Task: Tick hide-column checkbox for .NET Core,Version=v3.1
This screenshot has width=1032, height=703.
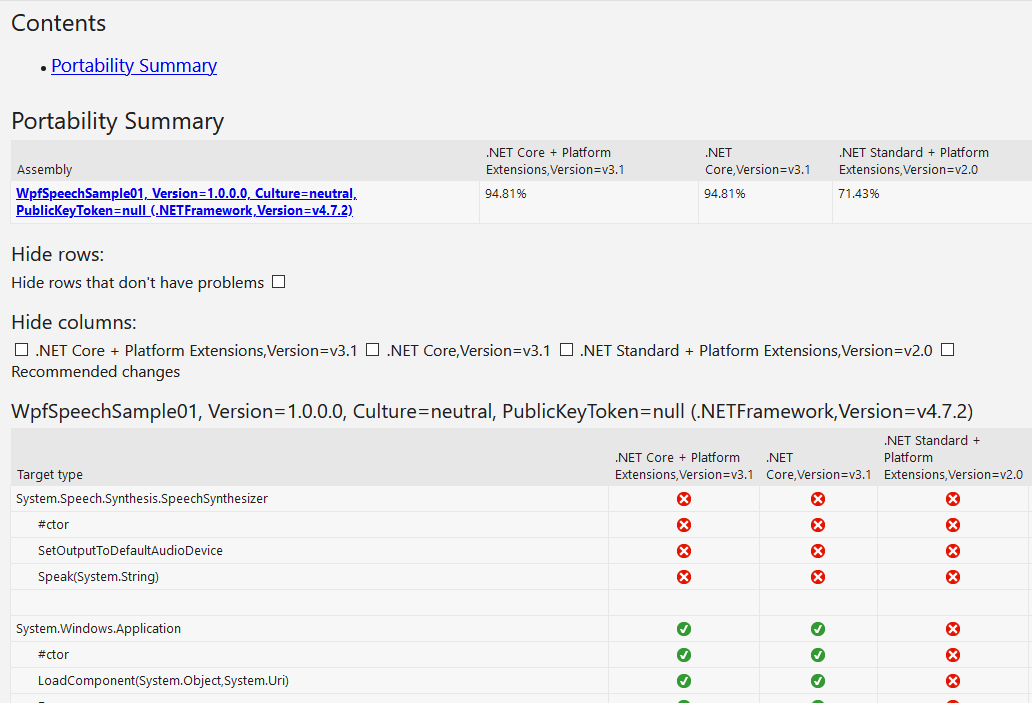Action: (x=372, y=350)
